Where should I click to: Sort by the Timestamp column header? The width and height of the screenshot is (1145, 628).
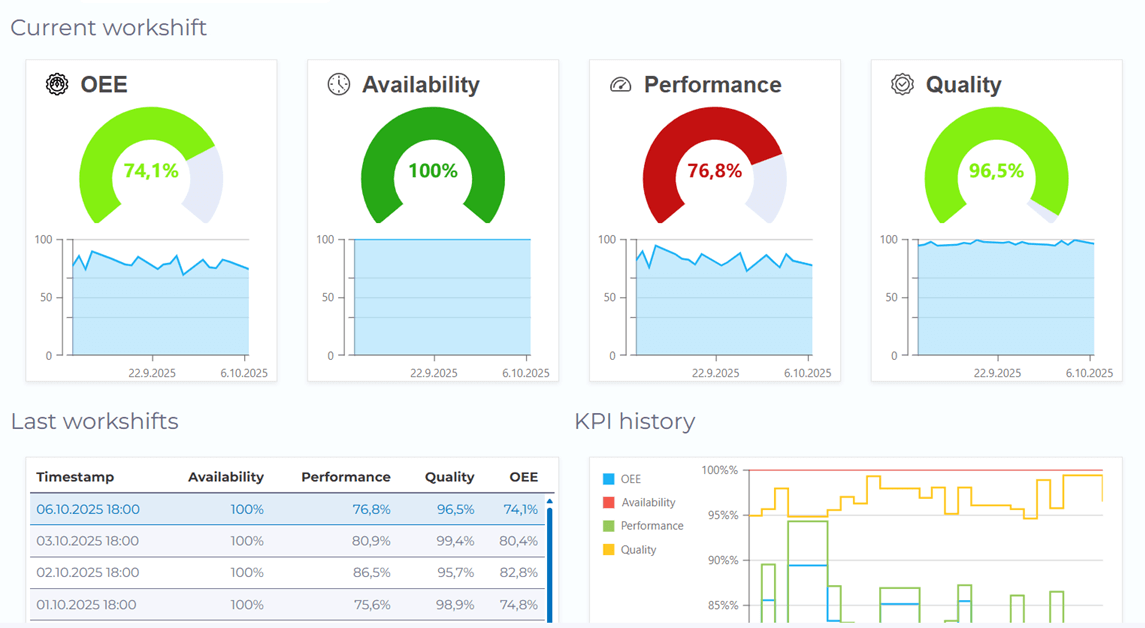point(74,477)
